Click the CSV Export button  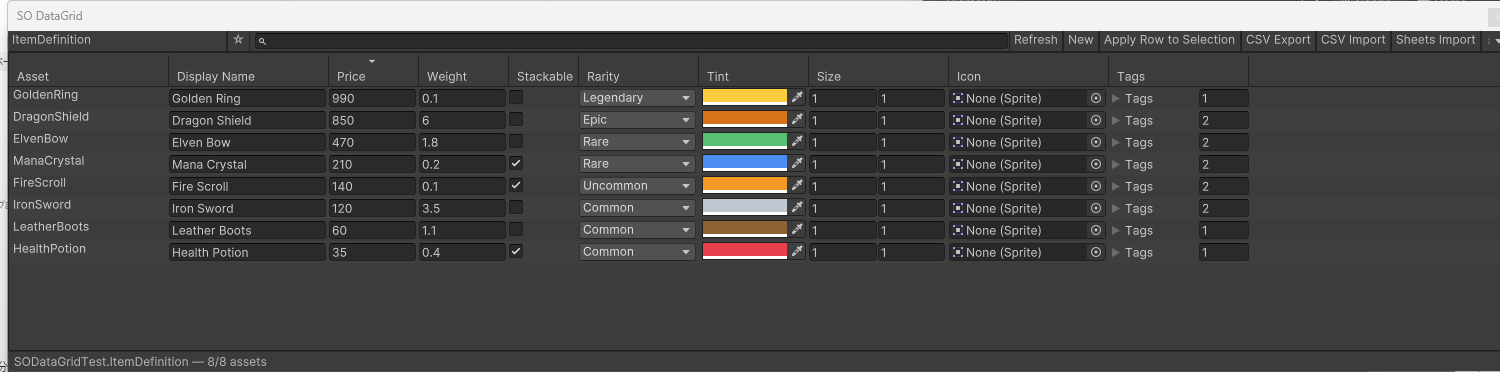pyautogui.click(x=1277, y=40)
